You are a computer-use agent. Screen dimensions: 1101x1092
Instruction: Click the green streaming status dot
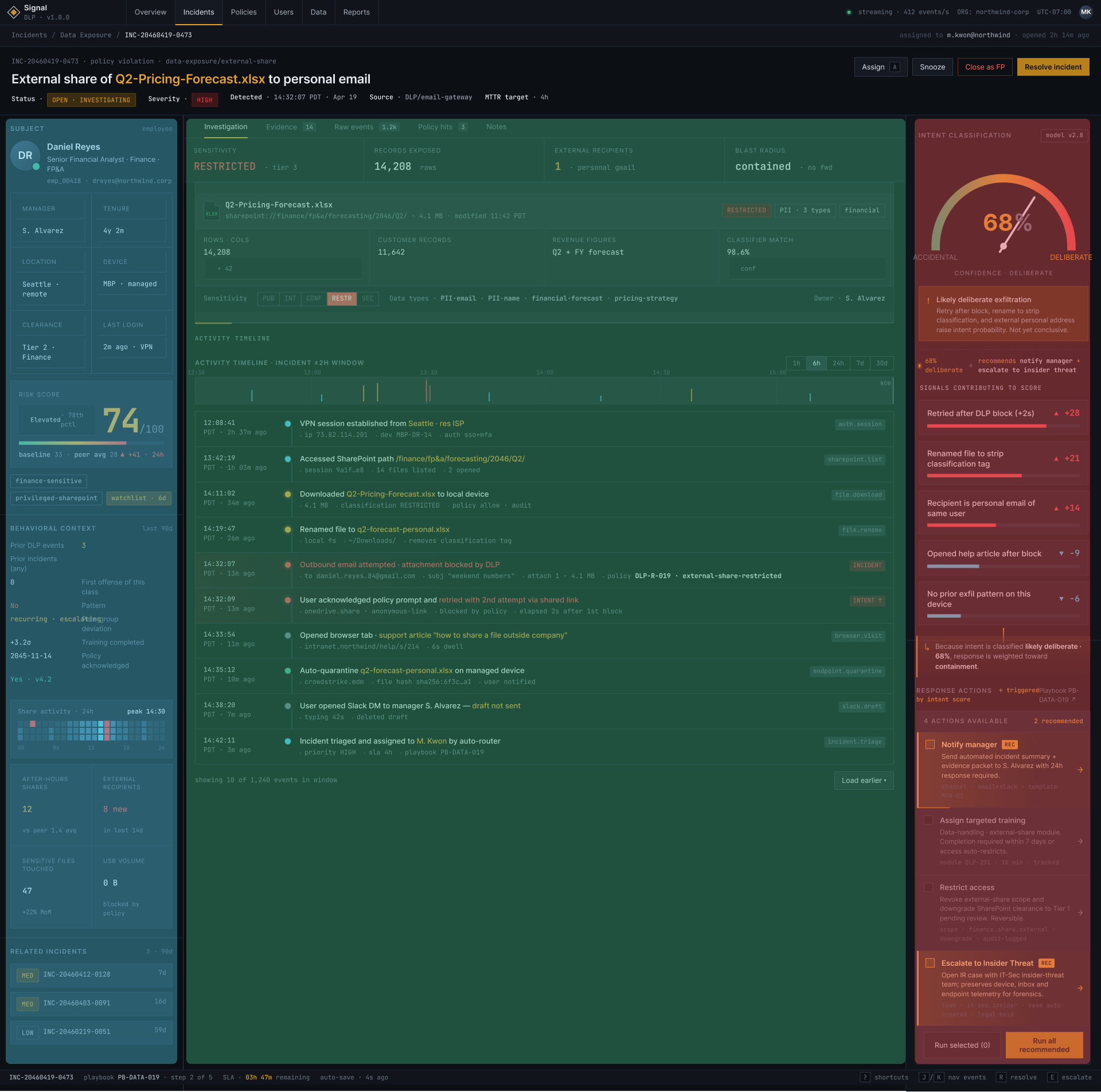coord(849,12)
